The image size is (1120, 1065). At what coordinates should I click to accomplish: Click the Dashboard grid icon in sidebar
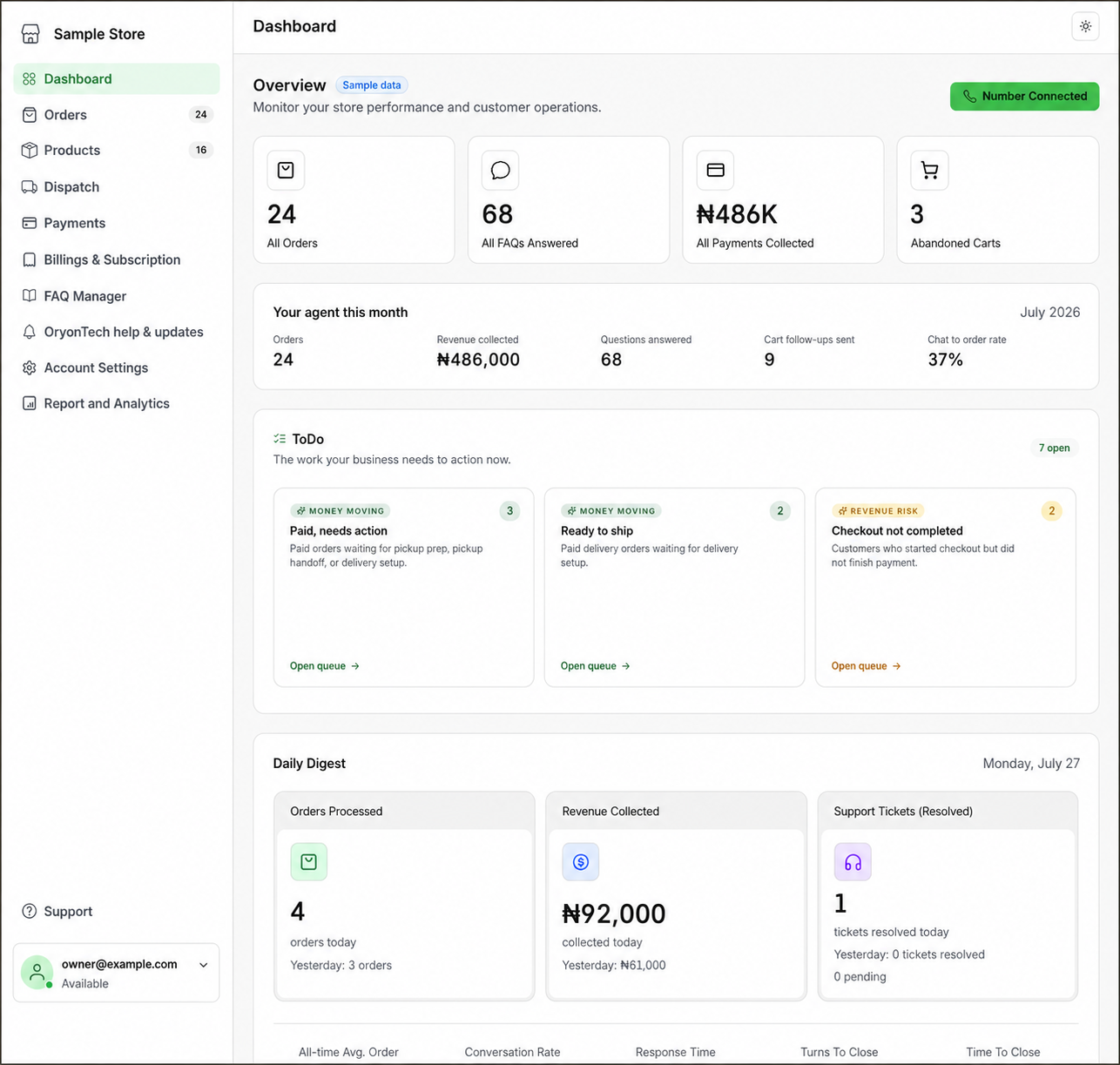click(x=30, y=79)
